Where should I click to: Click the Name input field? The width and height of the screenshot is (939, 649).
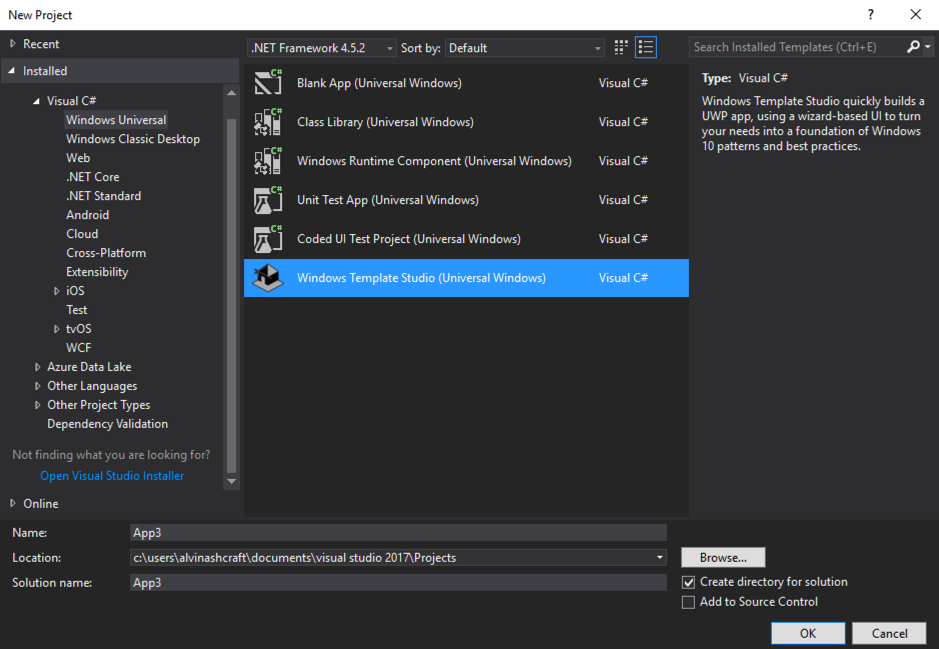pos(398,532)
